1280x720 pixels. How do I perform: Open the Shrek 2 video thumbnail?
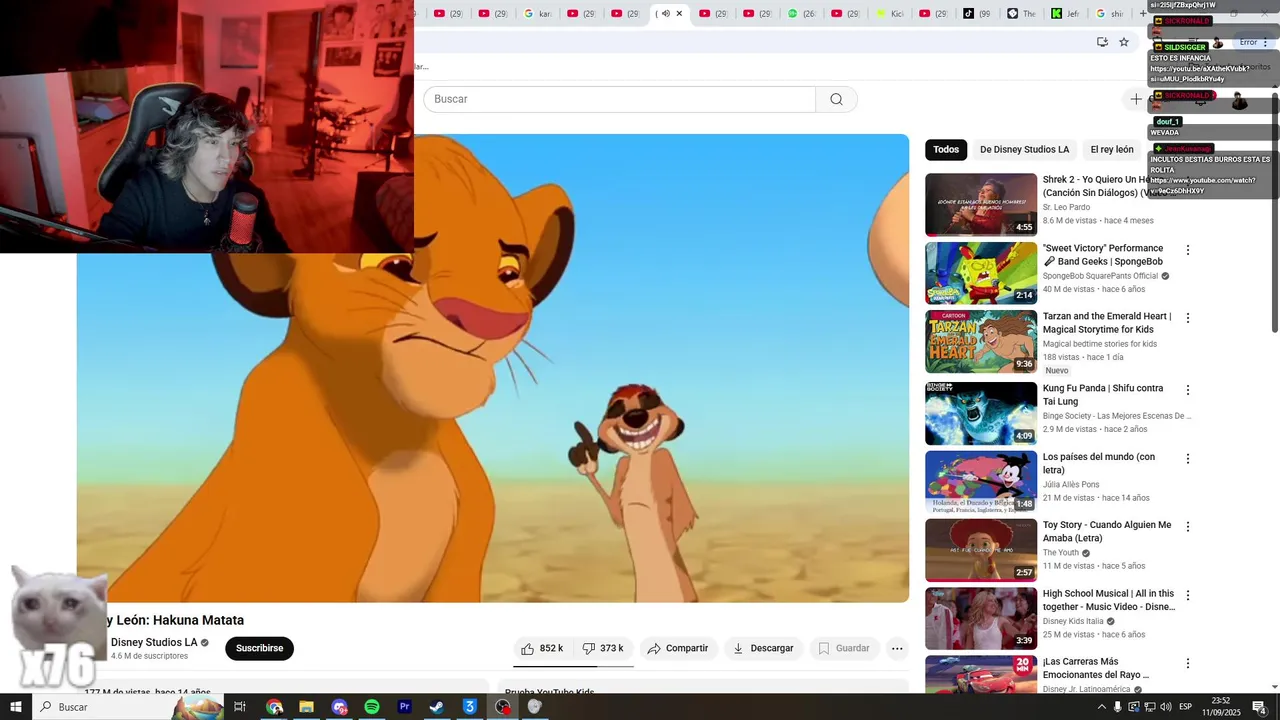(981, 205)
